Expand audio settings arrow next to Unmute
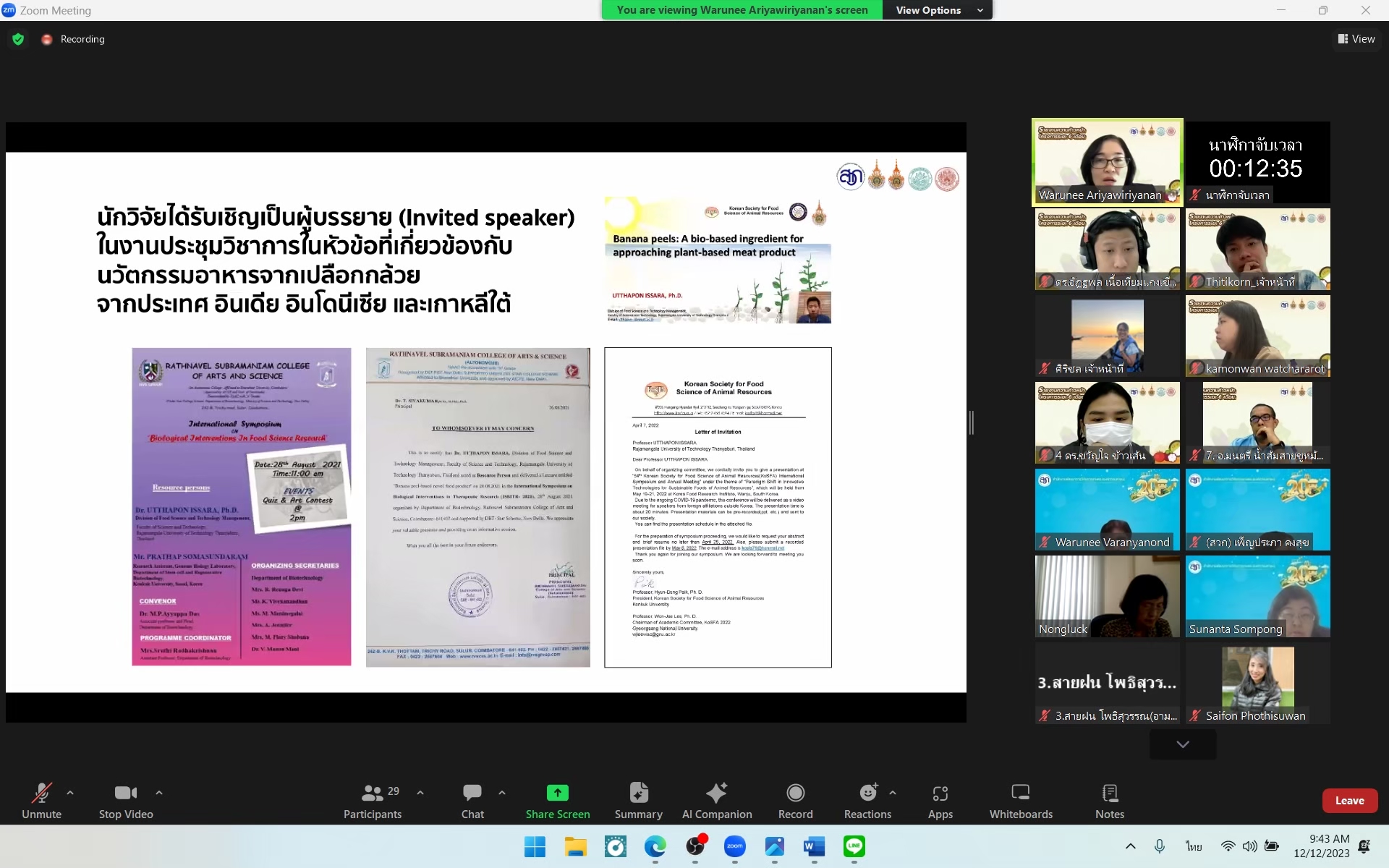The width and height of the screenshot is (1389, 868). tap(70, 793)
